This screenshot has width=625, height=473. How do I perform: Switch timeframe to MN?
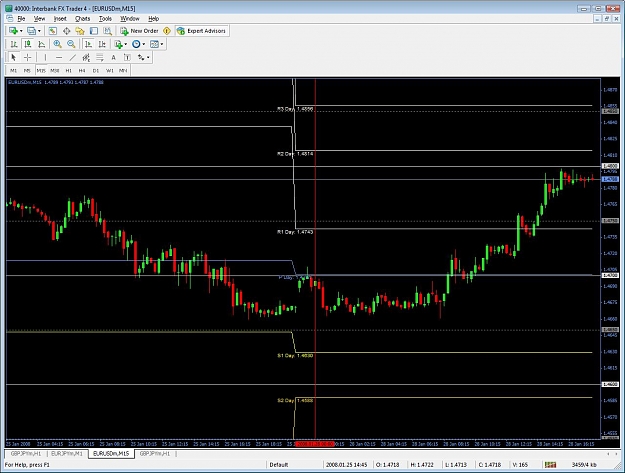[x=123, y=71]
